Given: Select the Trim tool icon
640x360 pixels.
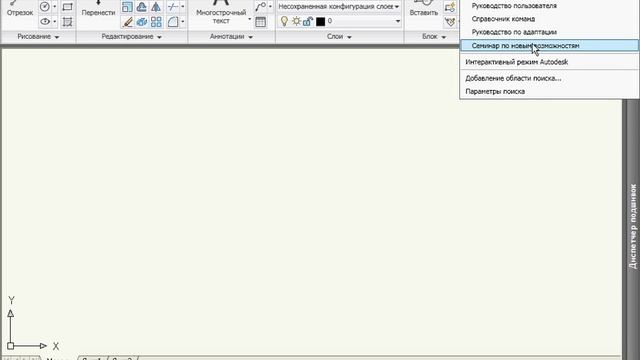Looking at the screenshot, I should 173,7.
